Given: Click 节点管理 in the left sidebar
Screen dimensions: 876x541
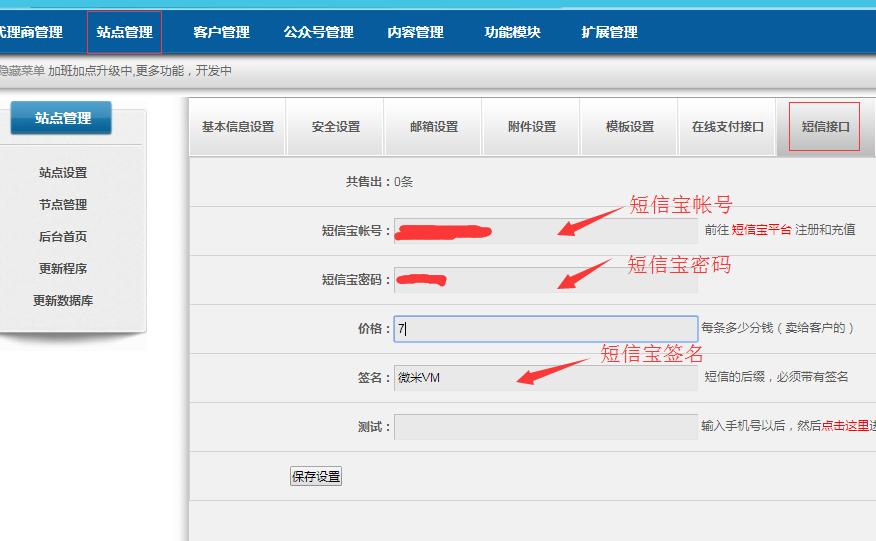Looking at the screenshot, I should (x=63, y=205).
